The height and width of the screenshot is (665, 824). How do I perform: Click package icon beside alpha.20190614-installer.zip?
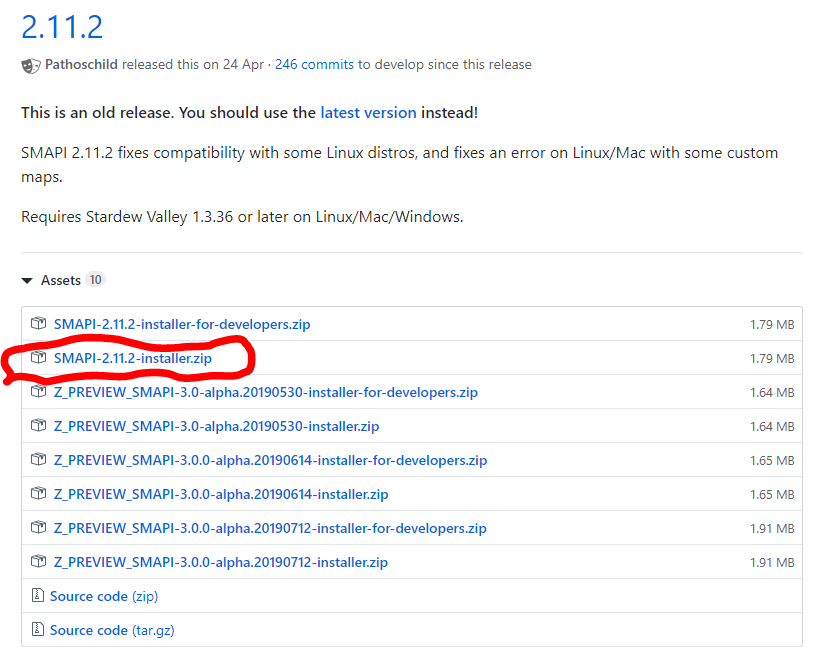(38, 493)
